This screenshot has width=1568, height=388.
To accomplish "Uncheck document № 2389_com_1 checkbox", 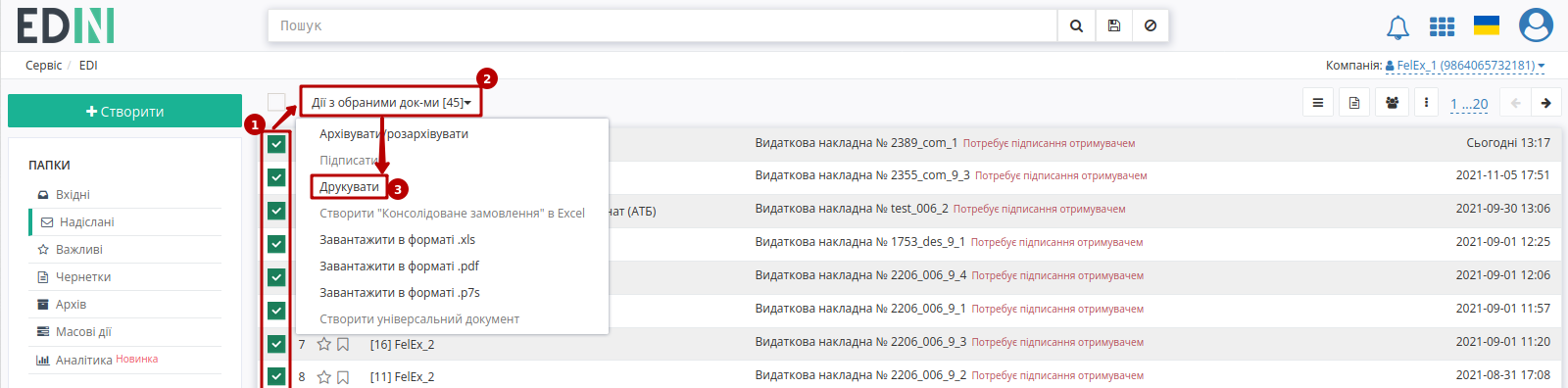I will tap(276, 144).
